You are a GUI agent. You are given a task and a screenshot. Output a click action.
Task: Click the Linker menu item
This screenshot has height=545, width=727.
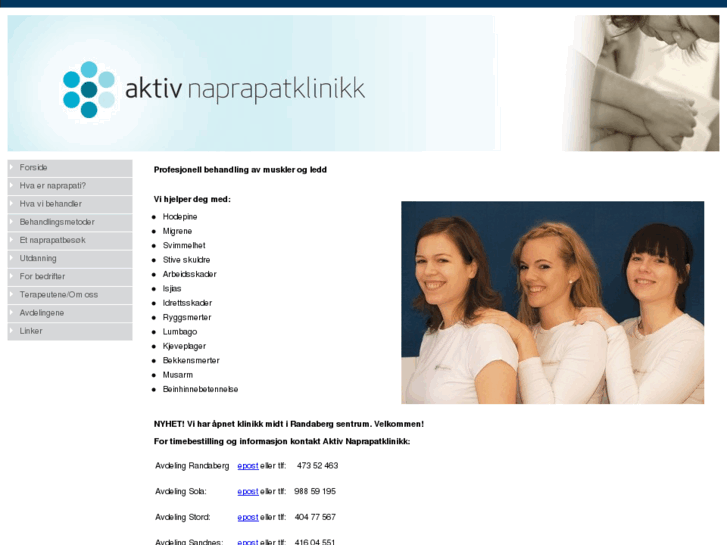click(x=70, y=331)
